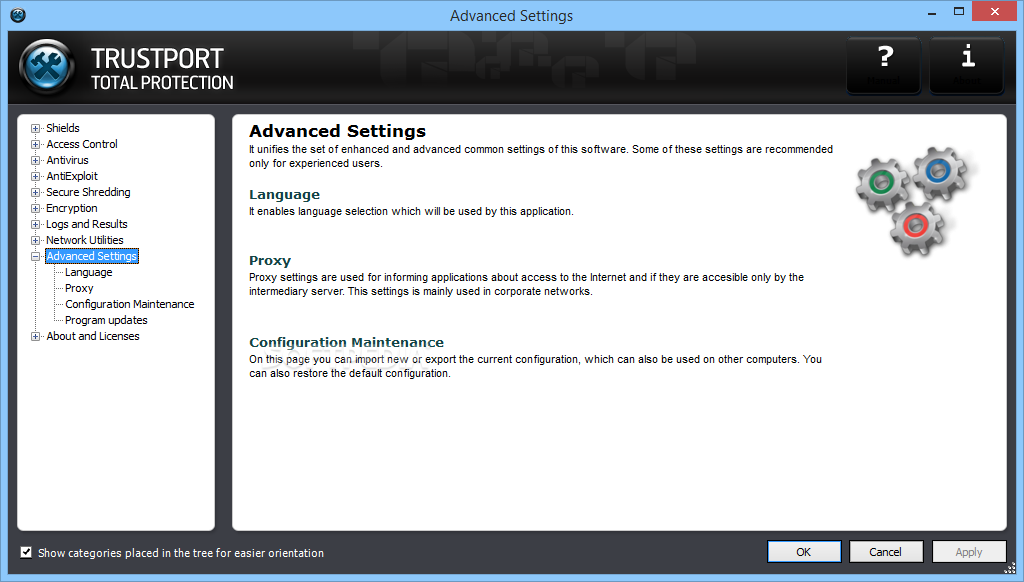Close the Advanced Settings window
Viewport: 1024px width, 582px height.
tap(995, 12)
